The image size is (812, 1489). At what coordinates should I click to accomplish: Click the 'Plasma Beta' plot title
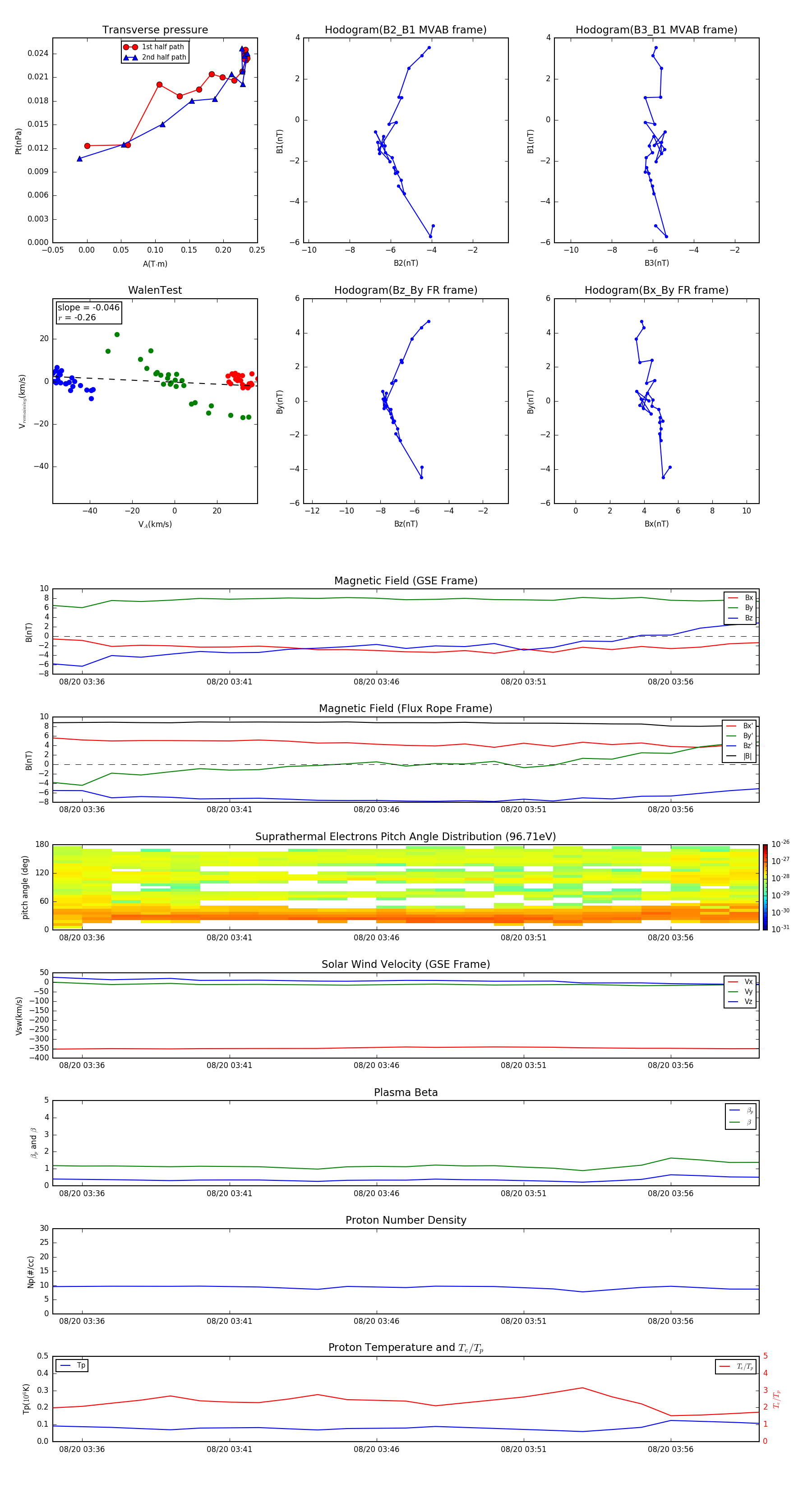[406, 1092]
